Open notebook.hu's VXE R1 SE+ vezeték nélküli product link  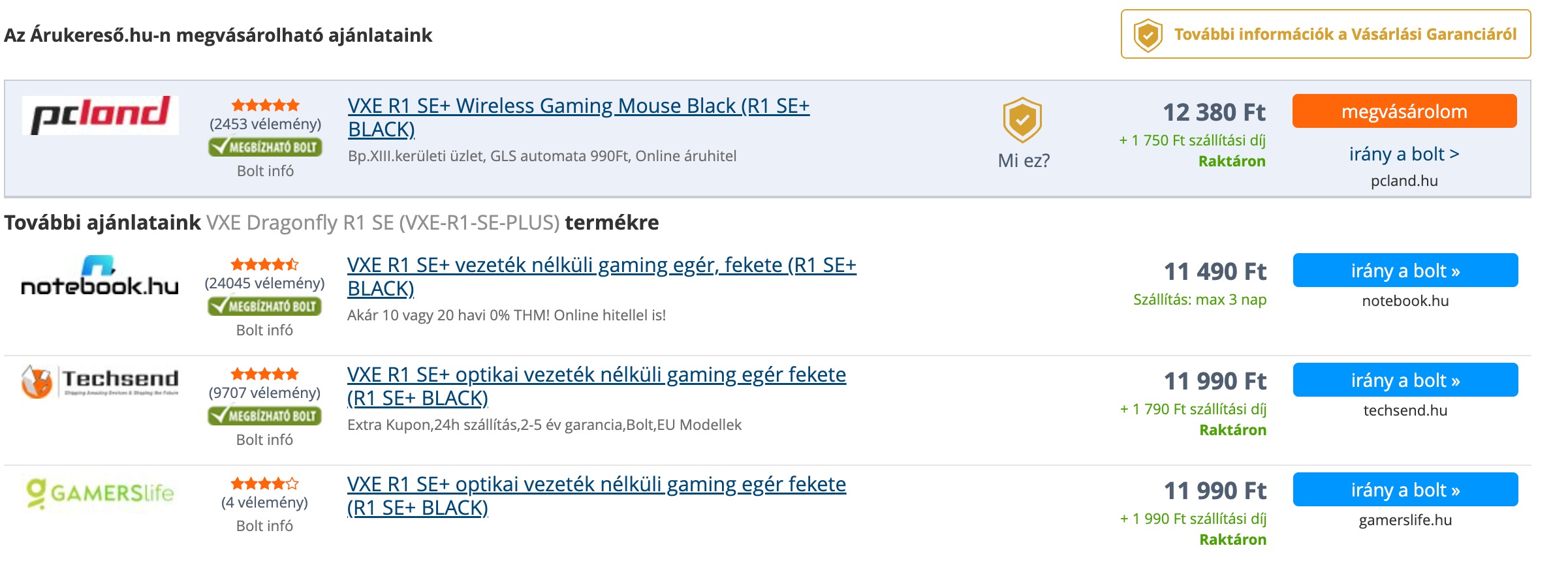pos(601,277)
